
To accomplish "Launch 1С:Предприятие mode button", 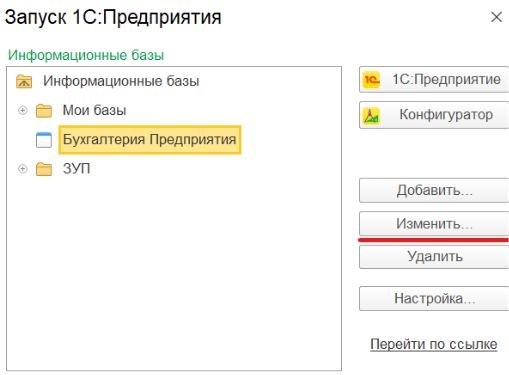I will point(434,79).
